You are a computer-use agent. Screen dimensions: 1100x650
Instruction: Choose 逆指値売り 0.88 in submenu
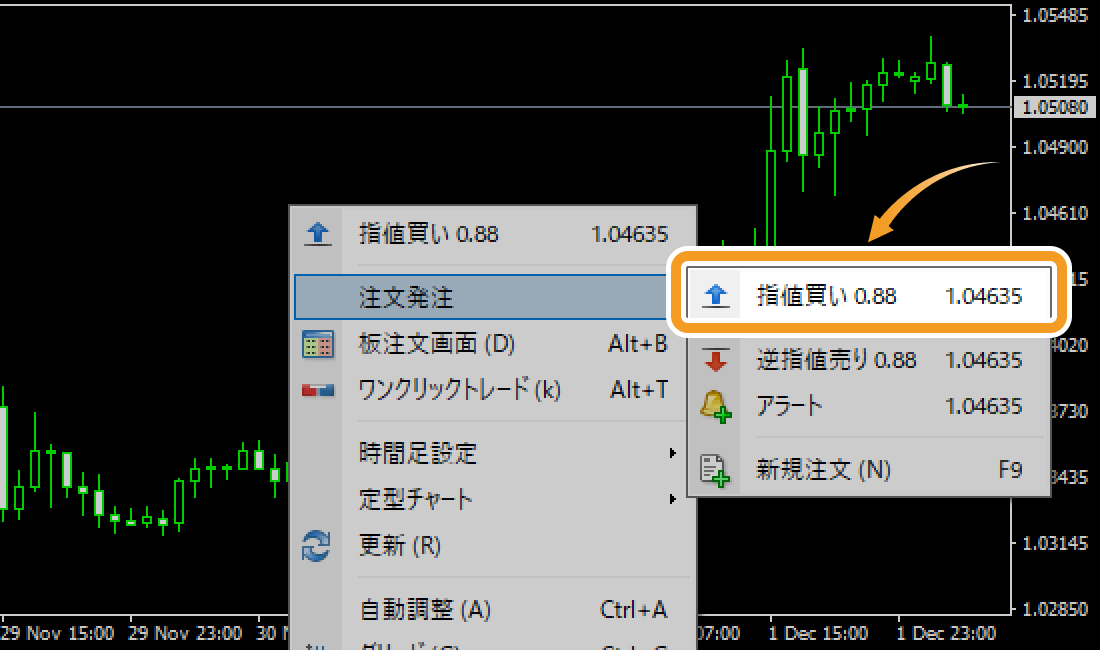(x=868, y=360)
